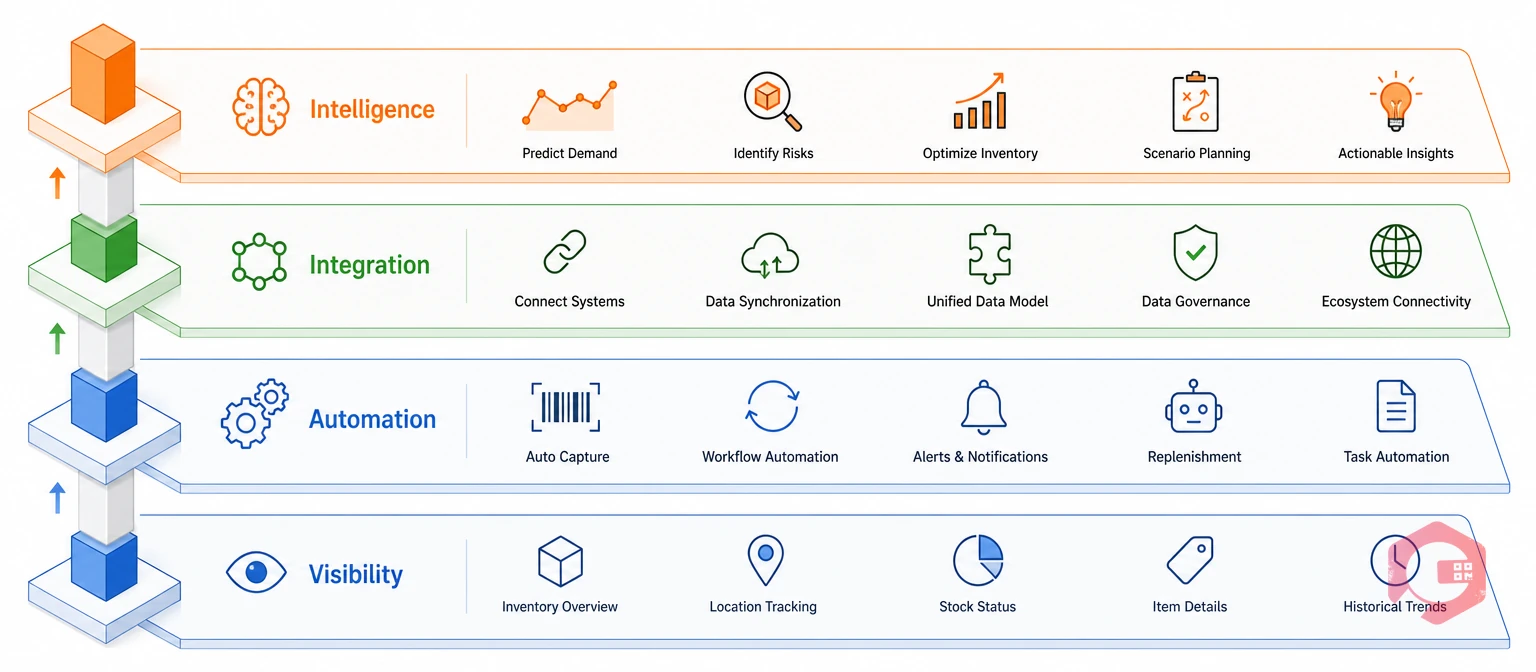
Task: Click the "Inventory Overview" label
Action: [x=559, y=606]
